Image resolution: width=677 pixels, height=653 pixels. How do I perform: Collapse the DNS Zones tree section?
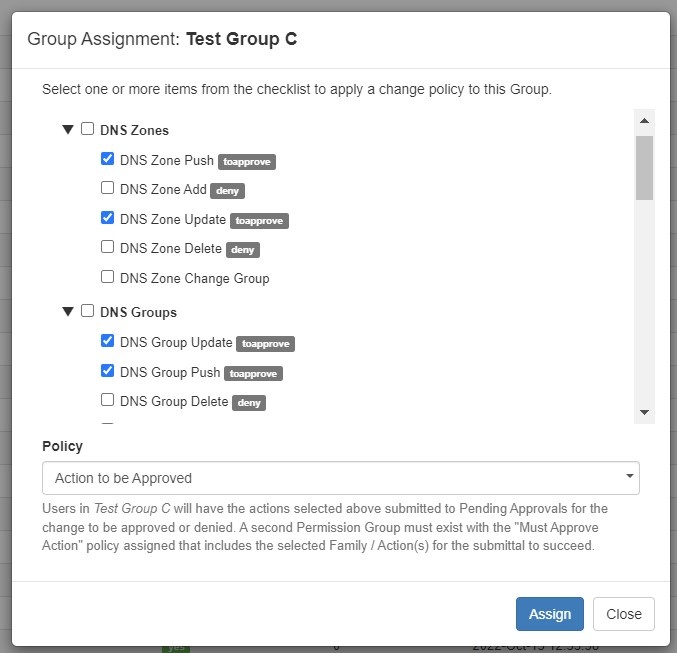[68, 129]
